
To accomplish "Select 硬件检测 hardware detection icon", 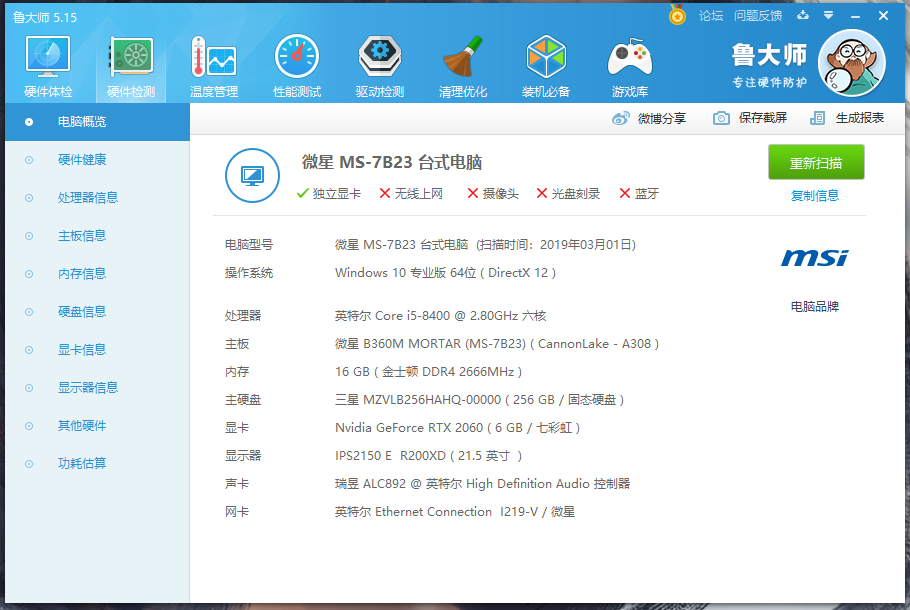I will click(x=131, y=66).
